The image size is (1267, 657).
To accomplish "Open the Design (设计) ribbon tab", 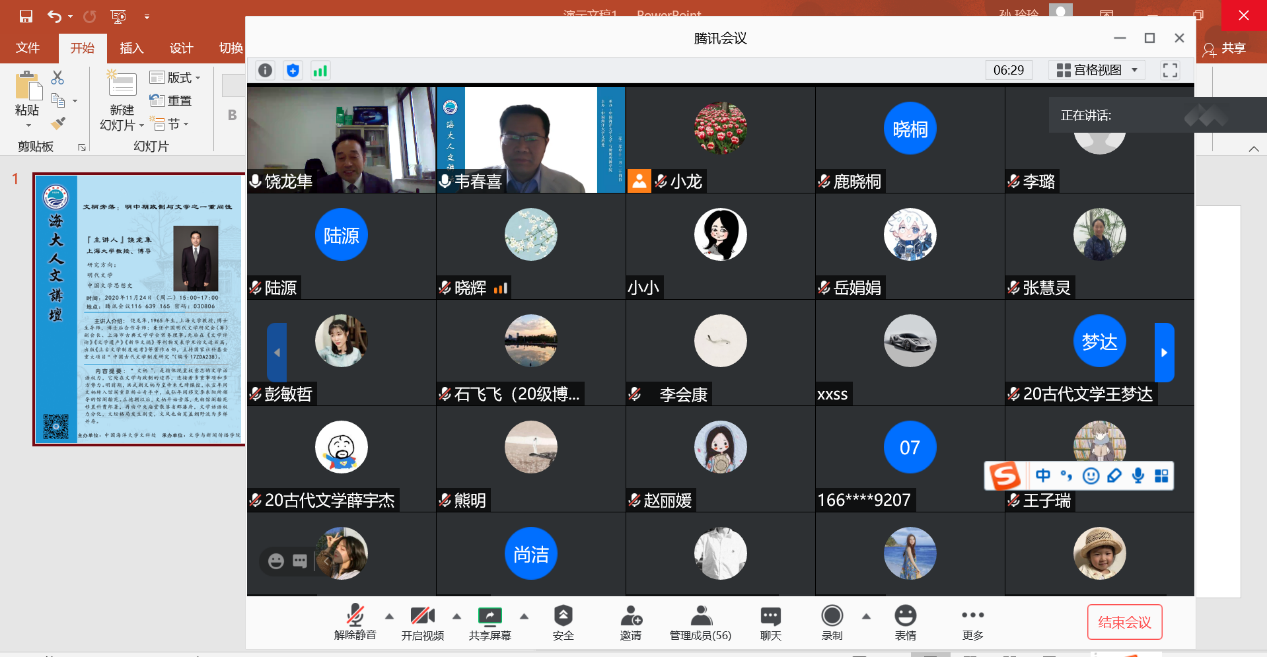I will [x=181, y=48].
